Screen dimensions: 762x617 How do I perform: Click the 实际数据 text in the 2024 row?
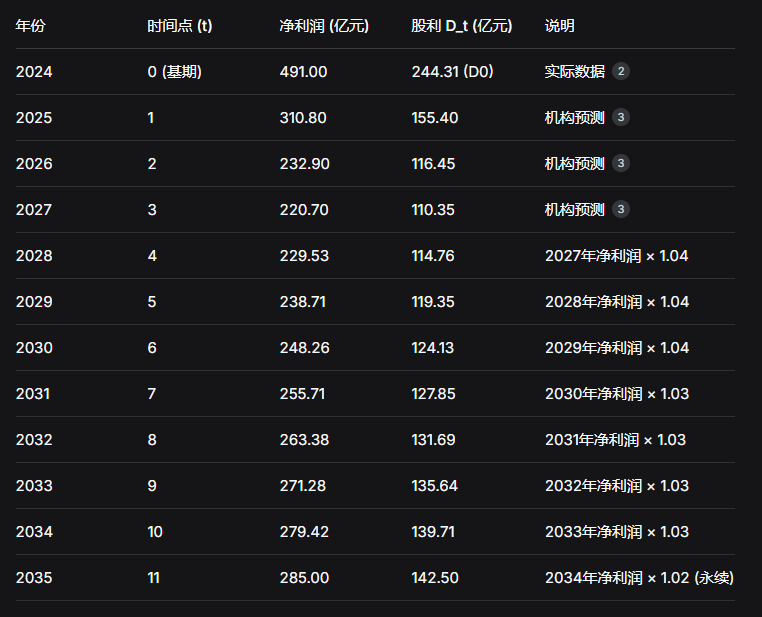click(575, 71)
